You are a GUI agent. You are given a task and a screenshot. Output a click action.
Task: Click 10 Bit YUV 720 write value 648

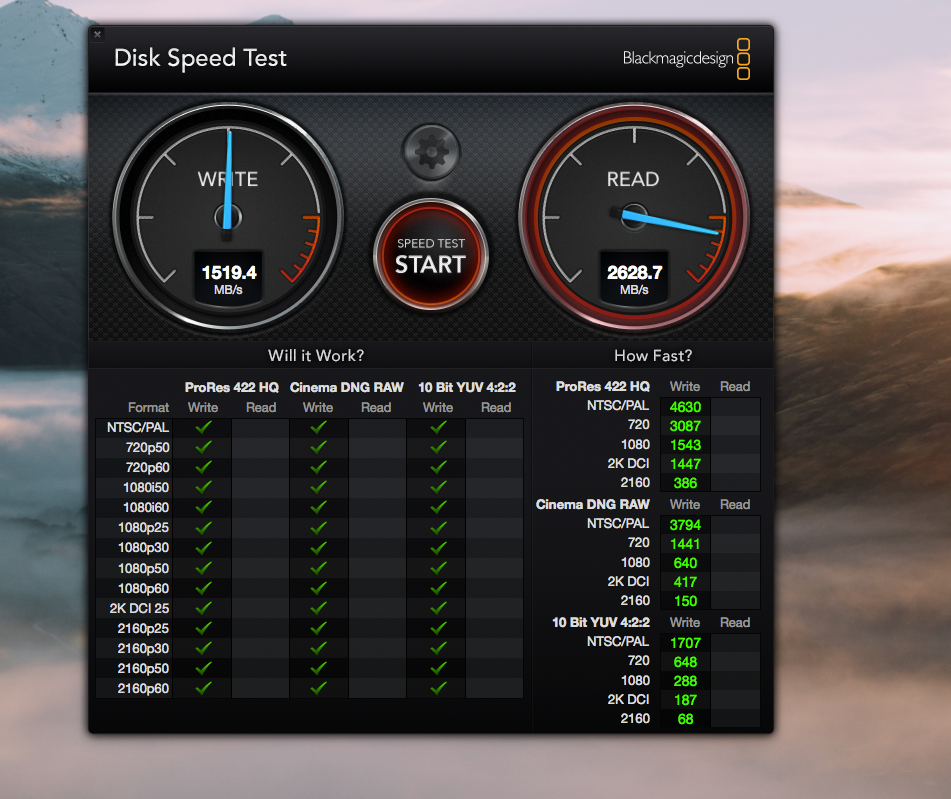[685, 662]
